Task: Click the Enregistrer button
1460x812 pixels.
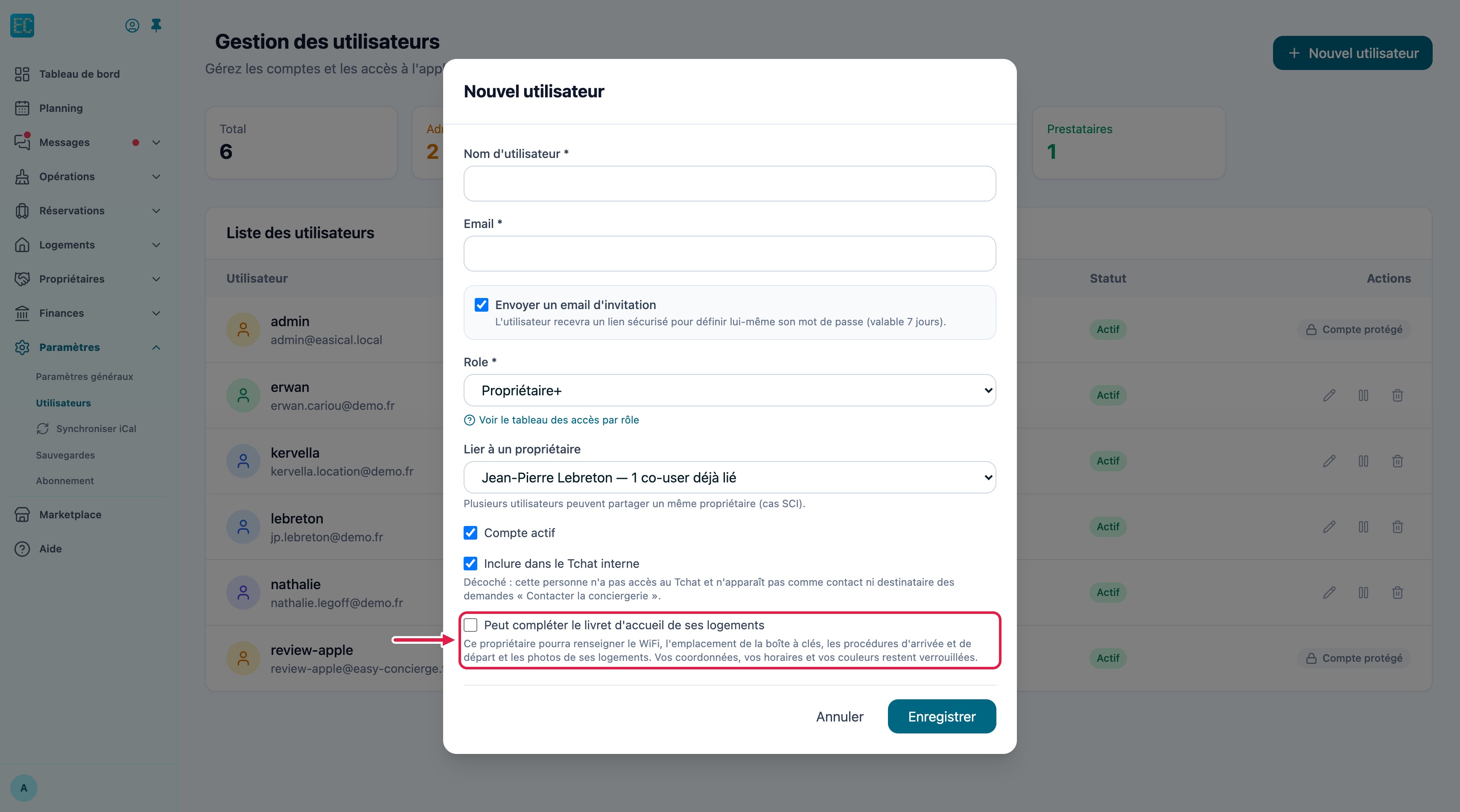Action: click(941, 716)
